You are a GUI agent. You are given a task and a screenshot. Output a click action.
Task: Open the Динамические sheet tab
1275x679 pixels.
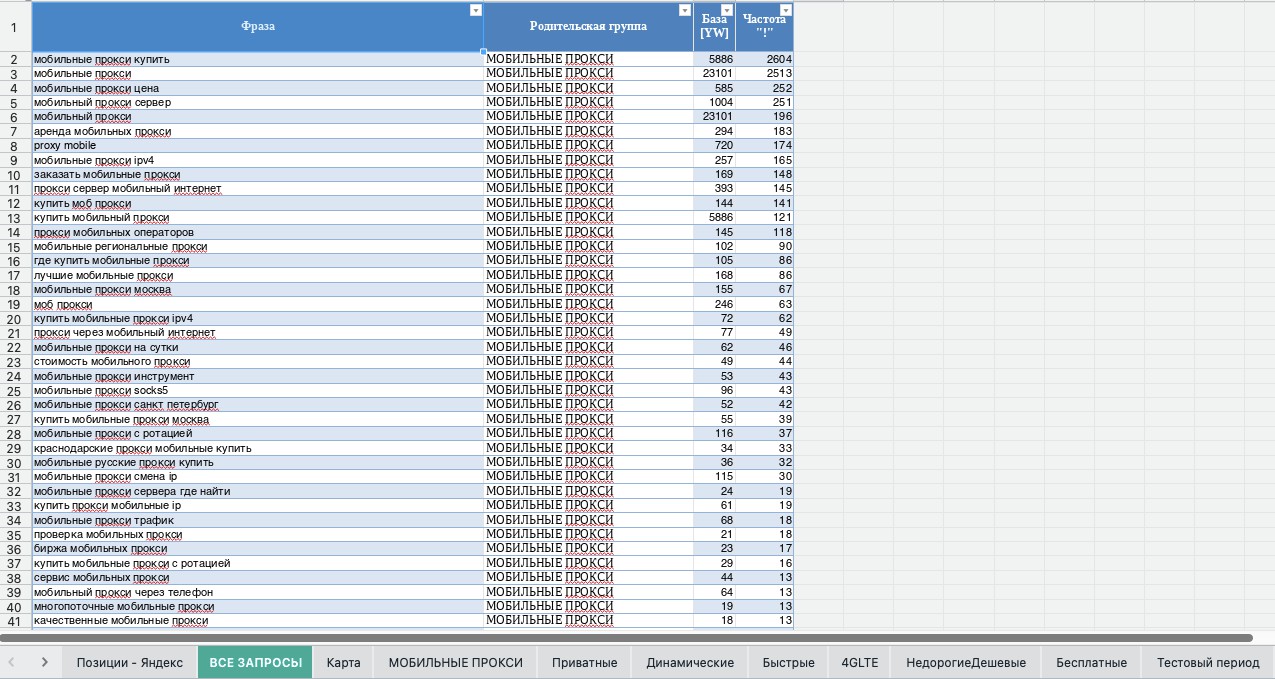(690, 662)
